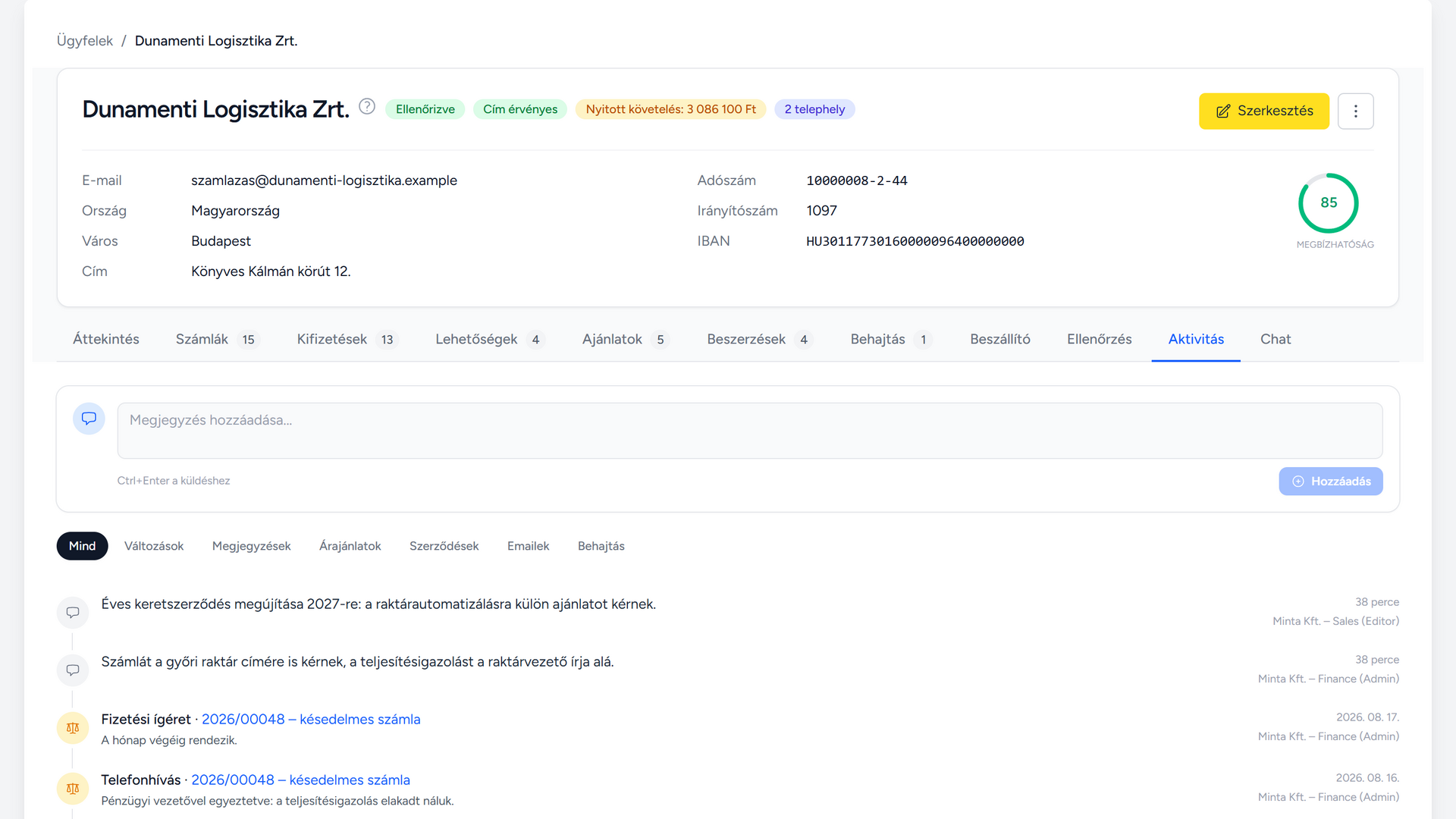1456x819 pixels.
Task: Select the email address szamlazas@dunamenti-logisztika.example
Action: (324, 180)
